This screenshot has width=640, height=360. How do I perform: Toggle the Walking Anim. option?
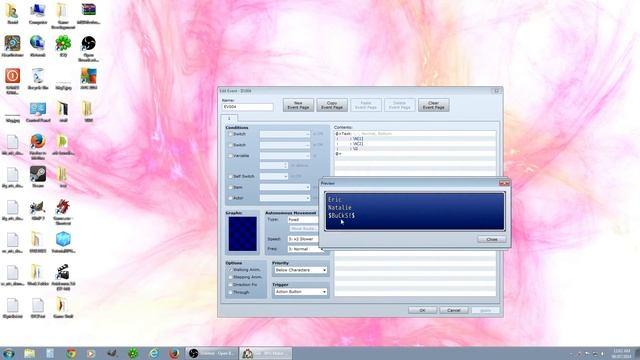230,270
